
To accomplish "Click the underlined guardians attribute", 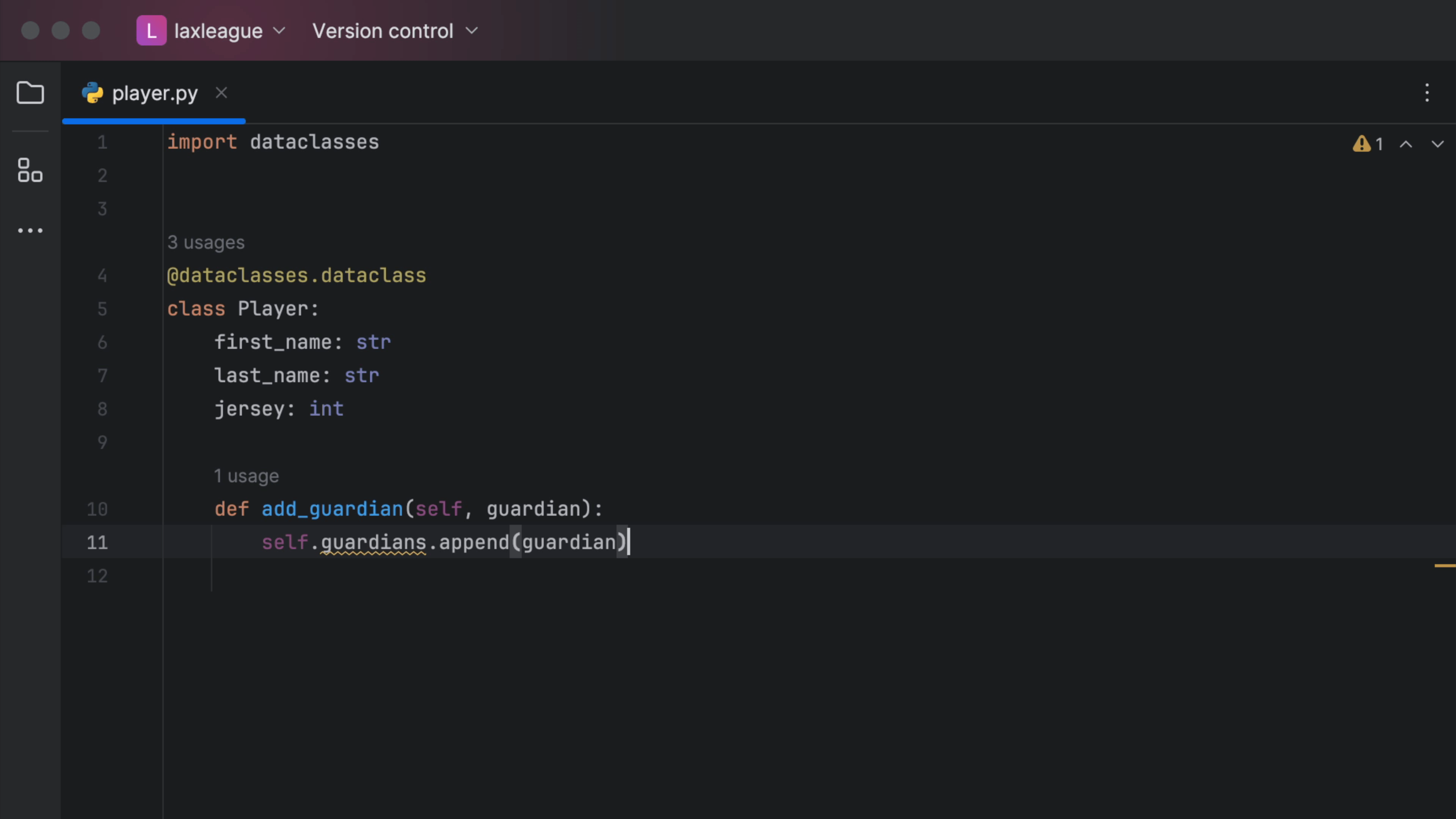I will [x=373, y=543].
